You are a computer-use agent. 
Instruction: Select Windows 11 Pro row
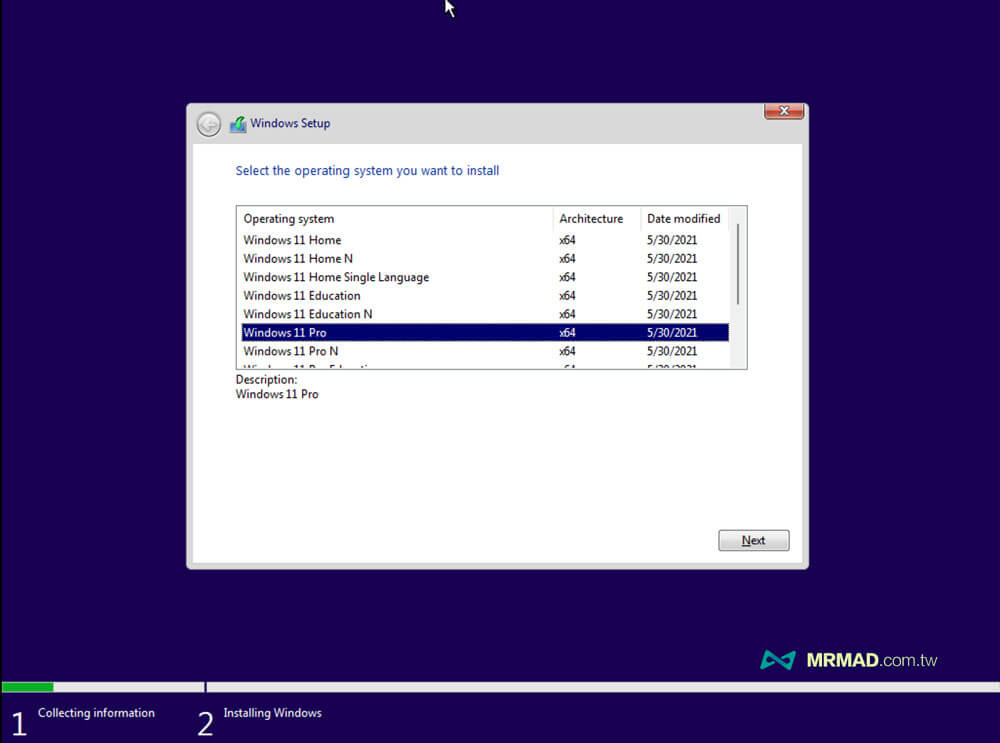(x=485, y=333)
